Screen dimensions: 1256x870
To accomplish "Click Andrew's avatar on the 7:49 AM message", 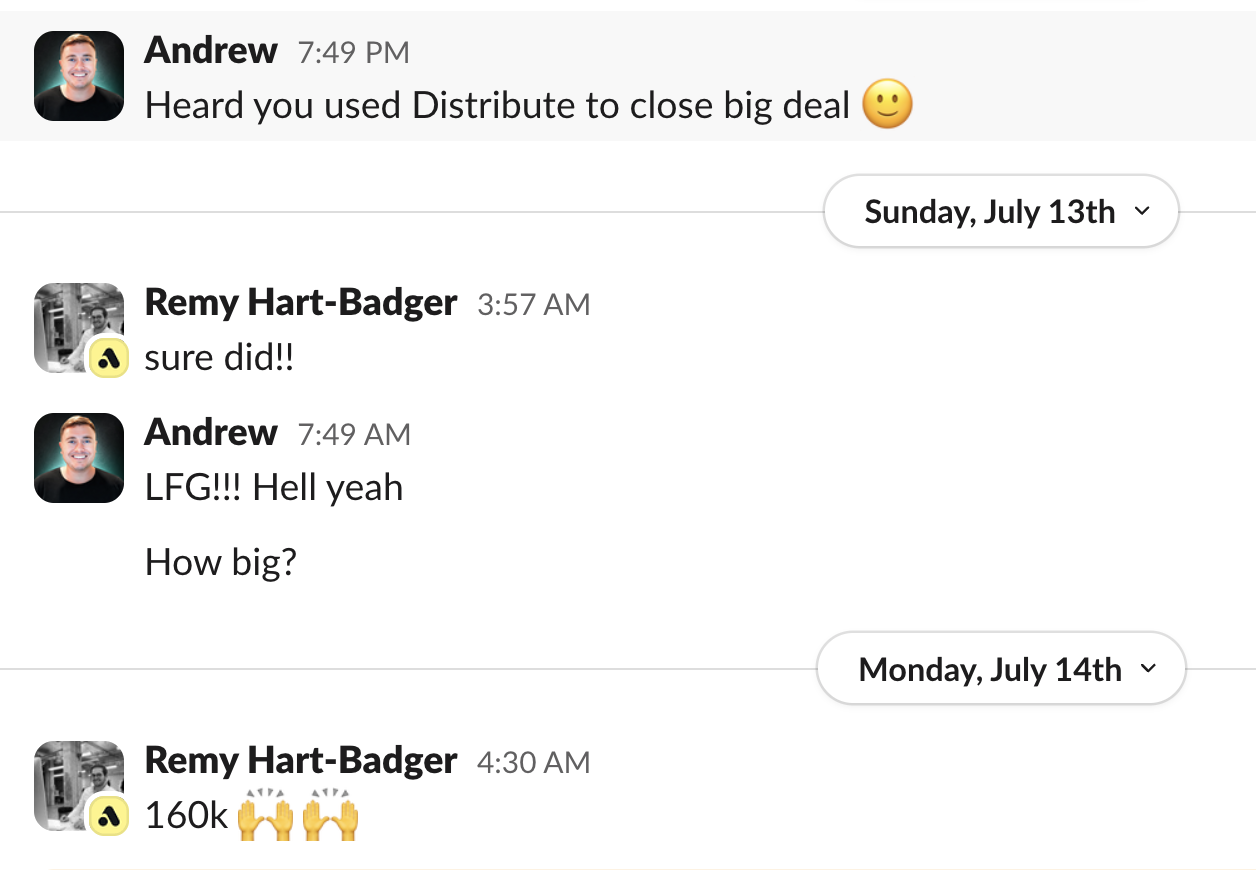I will tap(79, 458).
